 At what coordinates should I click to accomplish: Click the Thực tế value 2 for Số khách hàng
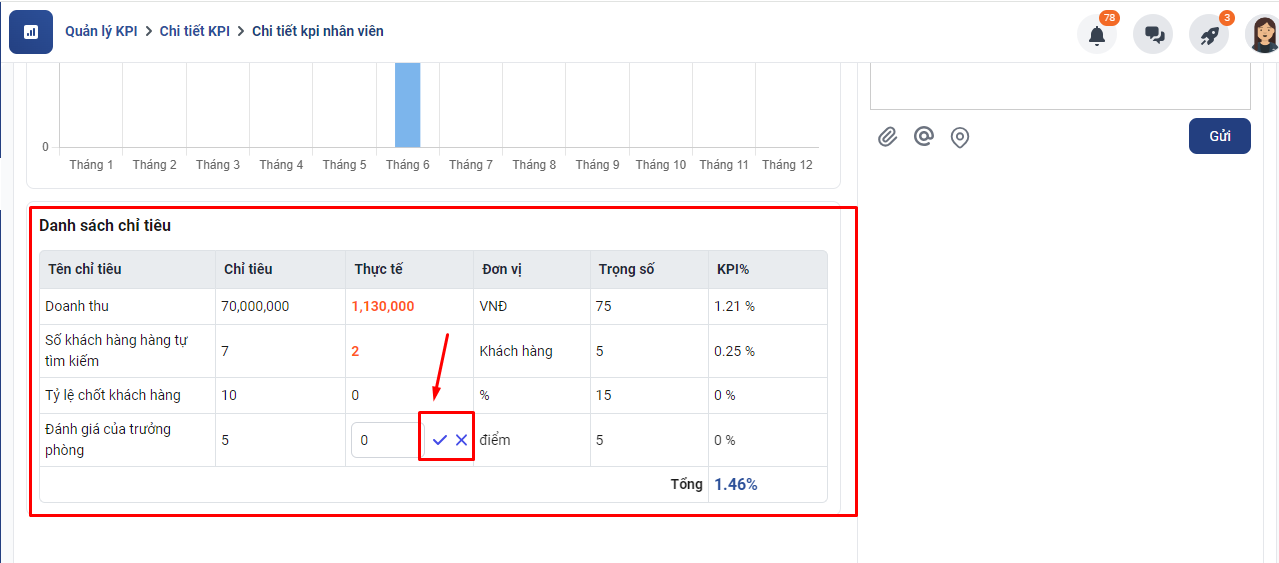356,351
